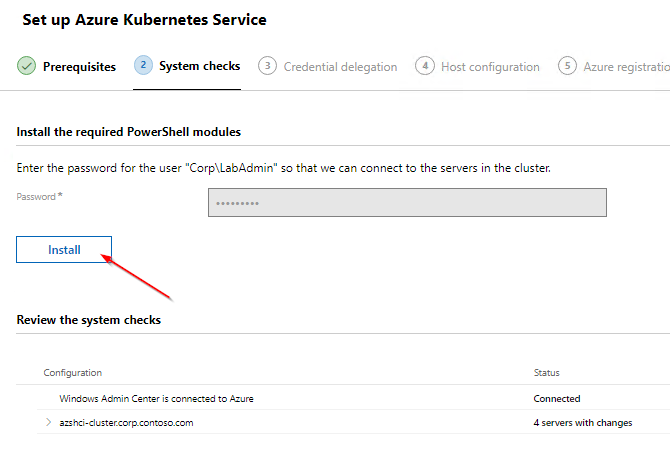Go to the Credential delegation step
The image size is (670, 464).
point(328,67)
